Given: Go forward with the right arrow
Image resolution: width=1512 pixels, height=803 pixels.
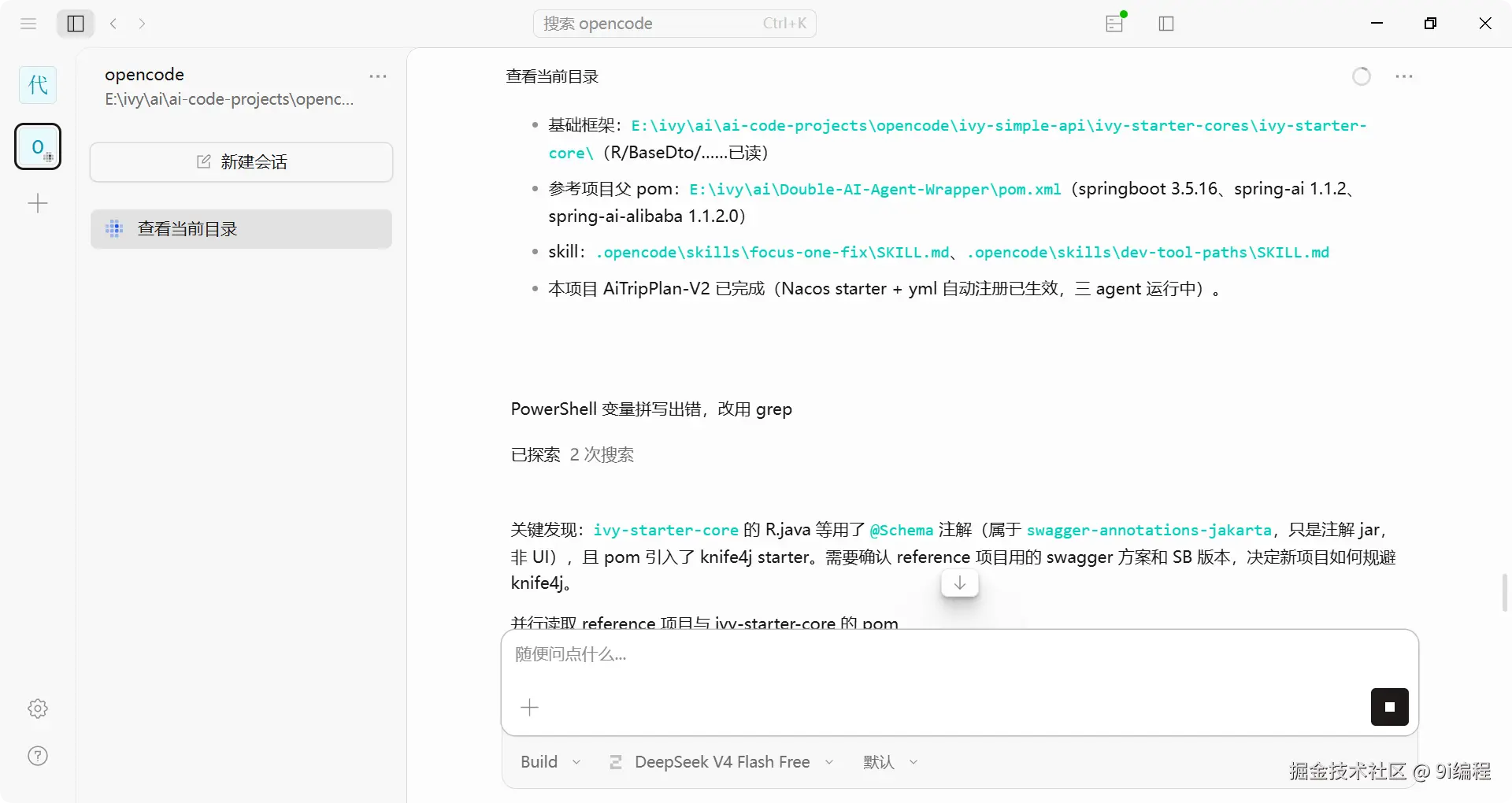Looking at the screenshot, I should [x=142, y=24].
